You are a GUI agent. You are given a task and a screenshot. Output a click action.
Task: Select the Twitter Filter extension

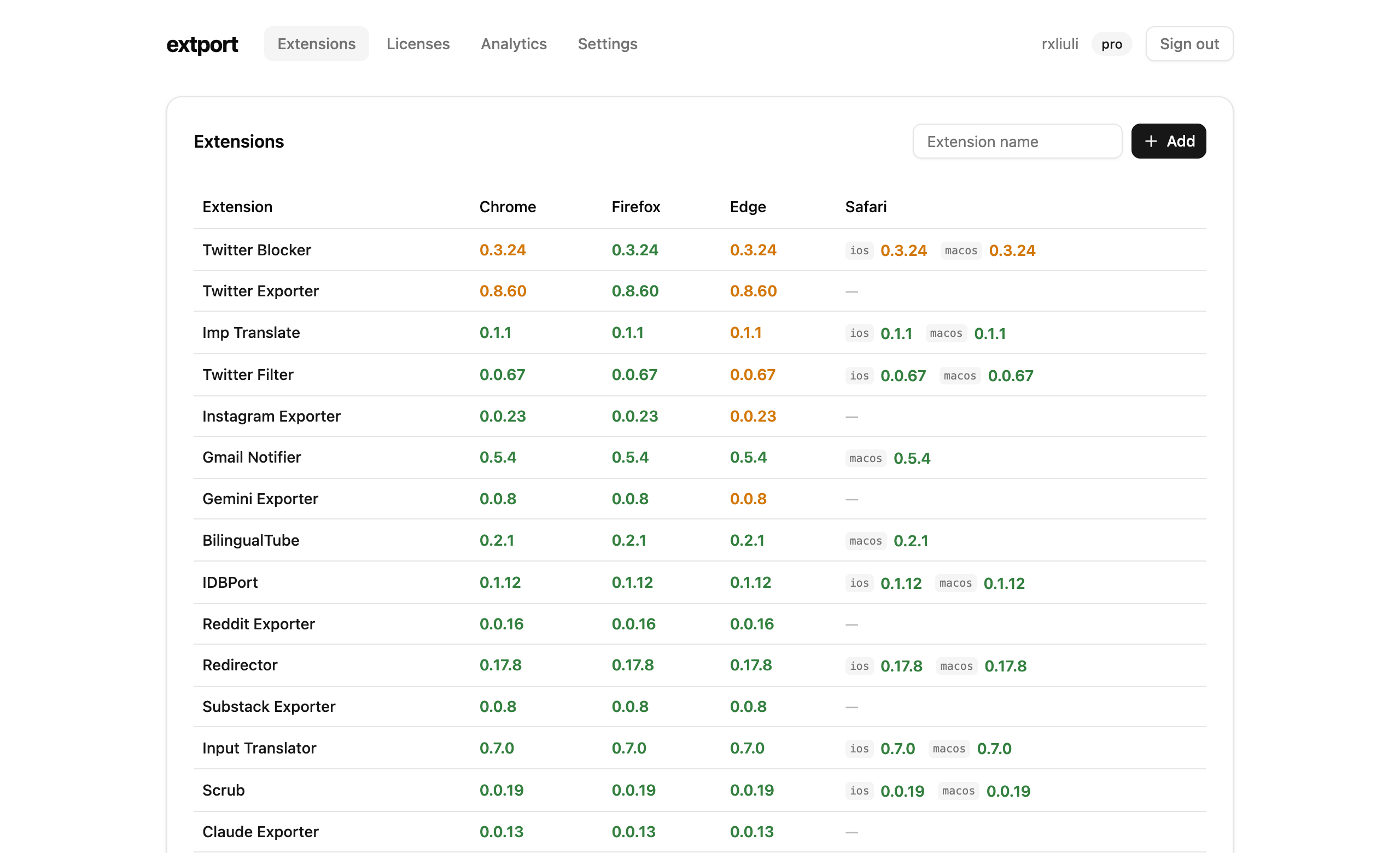[x=248, y=374]
